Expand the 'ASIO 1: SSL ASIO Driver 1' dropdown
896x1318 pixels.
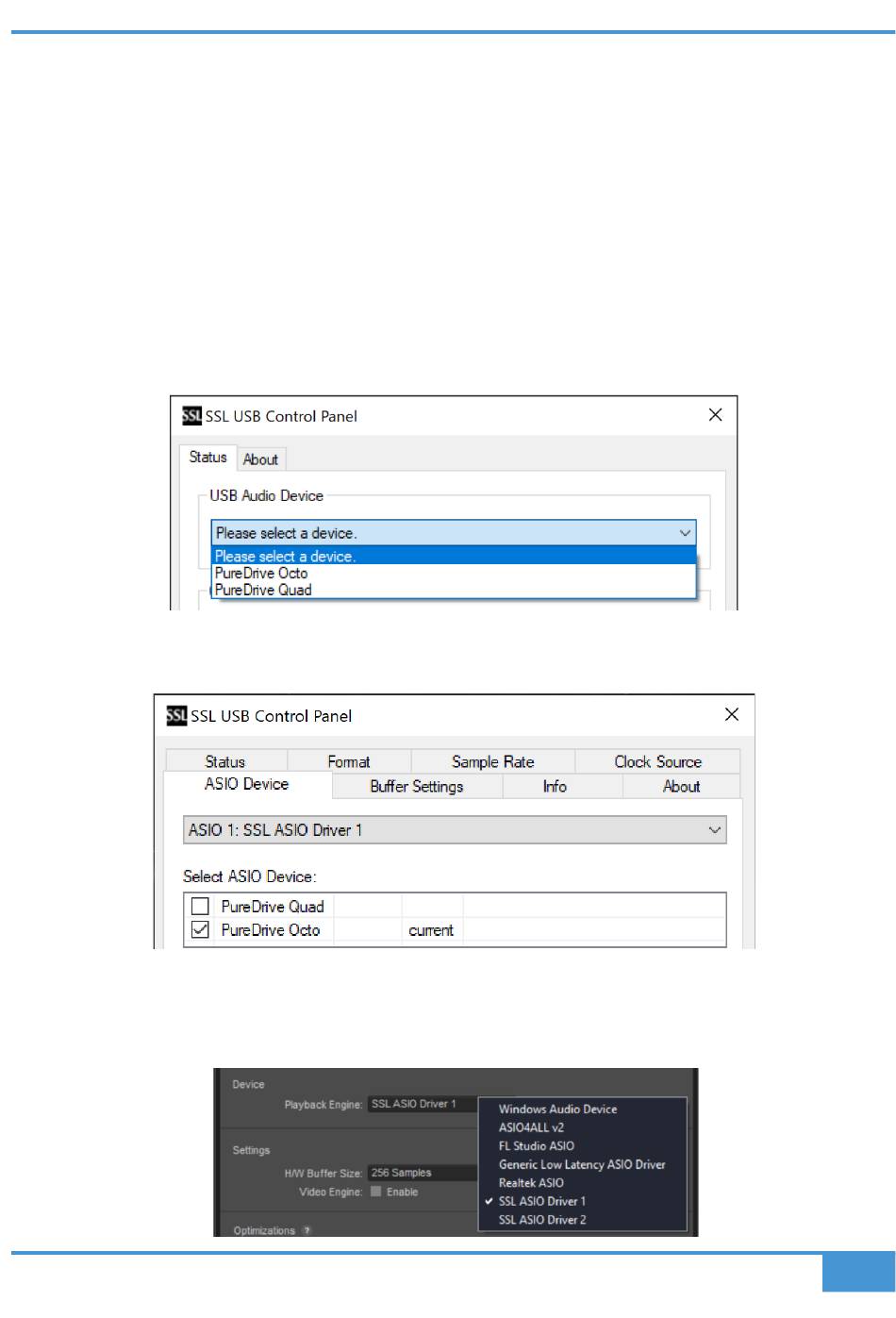pyautogui.click(x=455, y=830)
